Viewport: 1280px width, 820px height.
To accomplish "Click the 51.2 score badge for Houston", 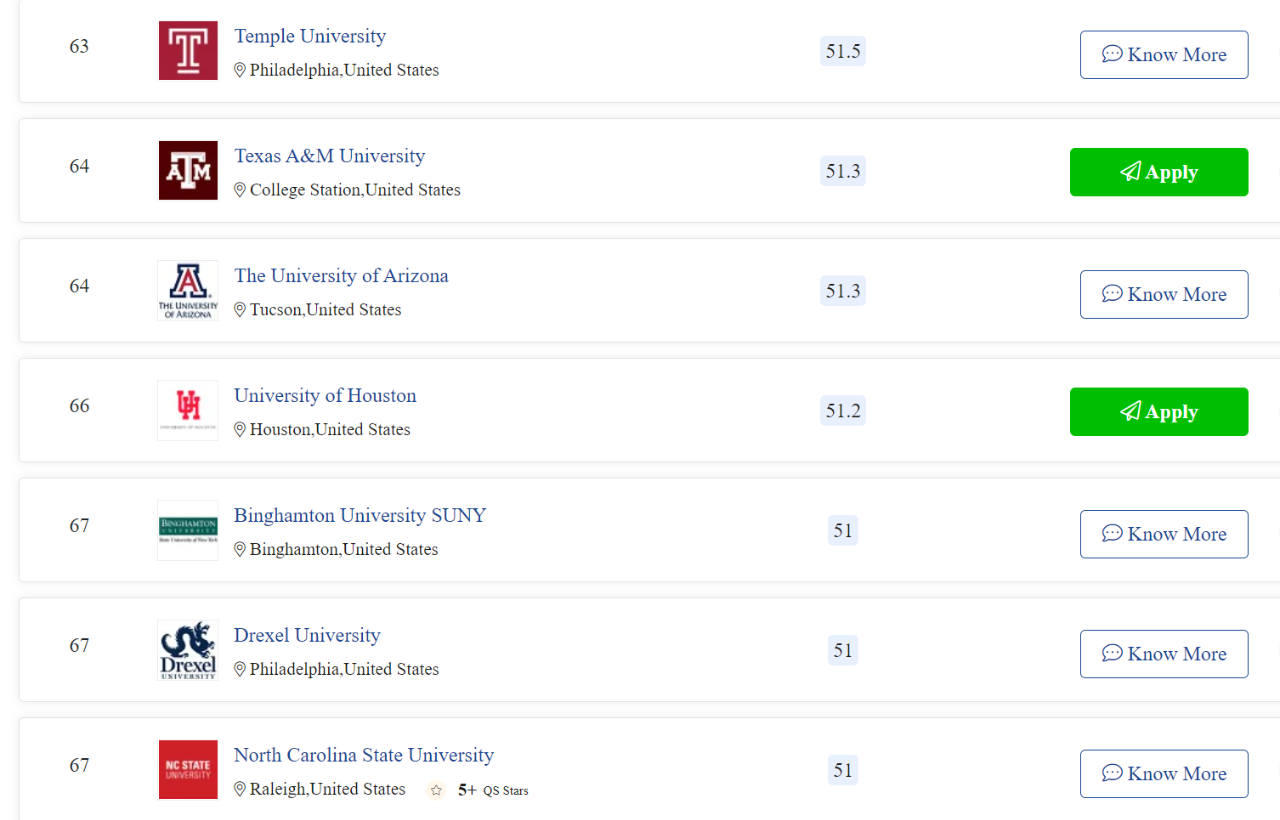I will coord(843,411).
